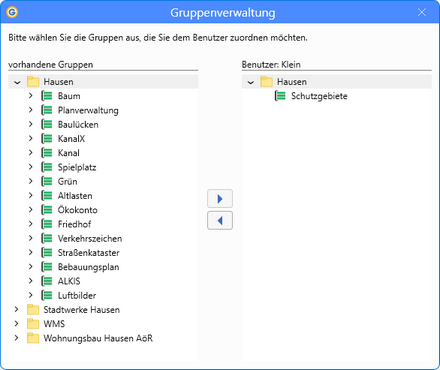Collapse the Hausen folder in vorhandene Gruppen
The width and height of the screenshot is (440, 370).
point(17,82)
